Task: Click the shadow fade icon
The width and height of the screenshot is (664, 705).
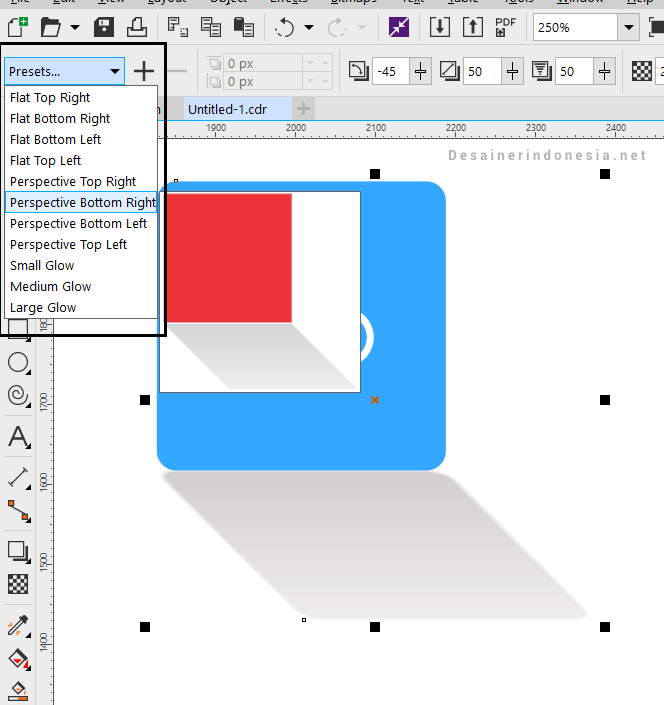Action: tap(541, 71)
